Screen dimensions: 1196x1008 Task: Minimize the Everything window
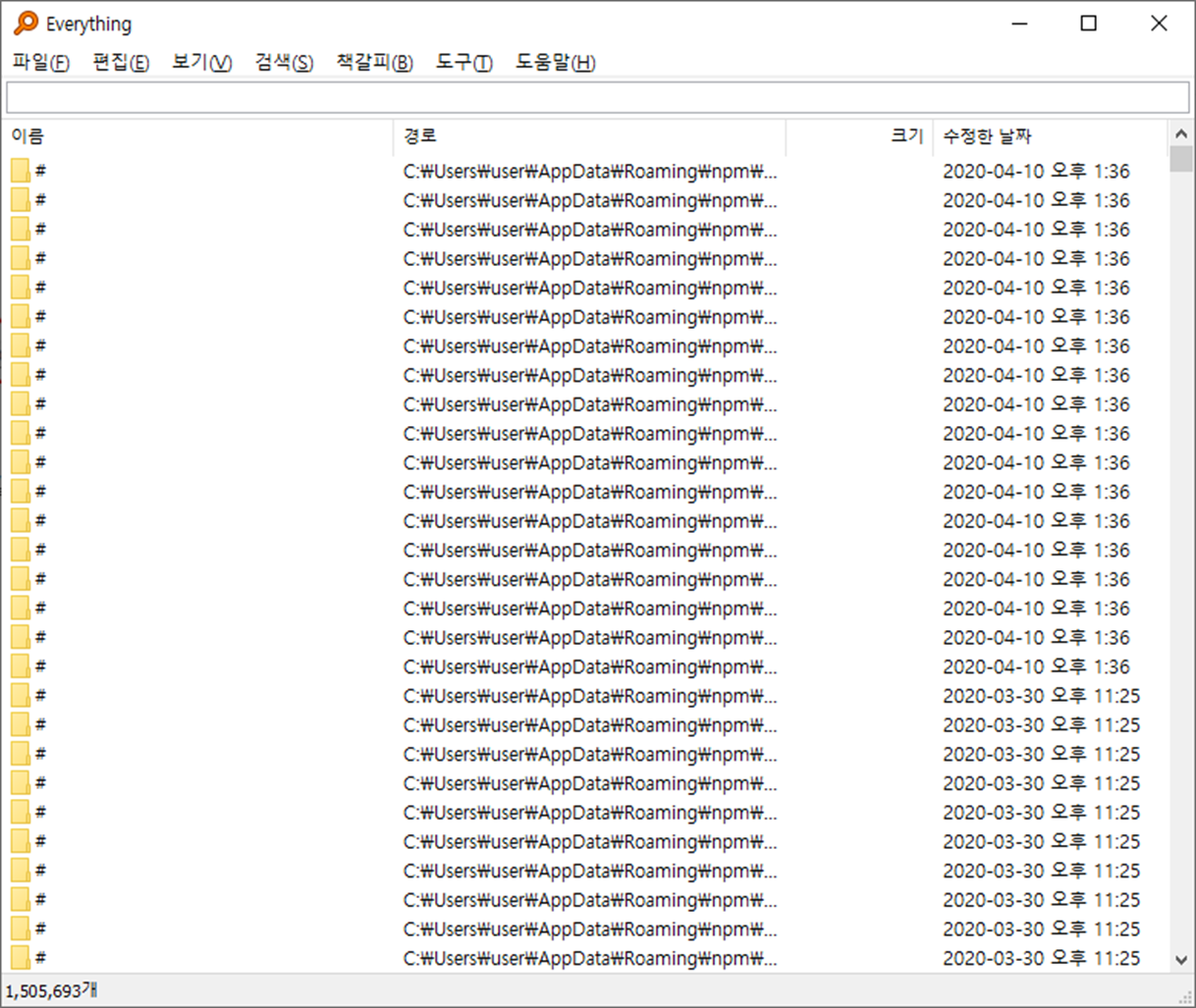[1019, 23]
